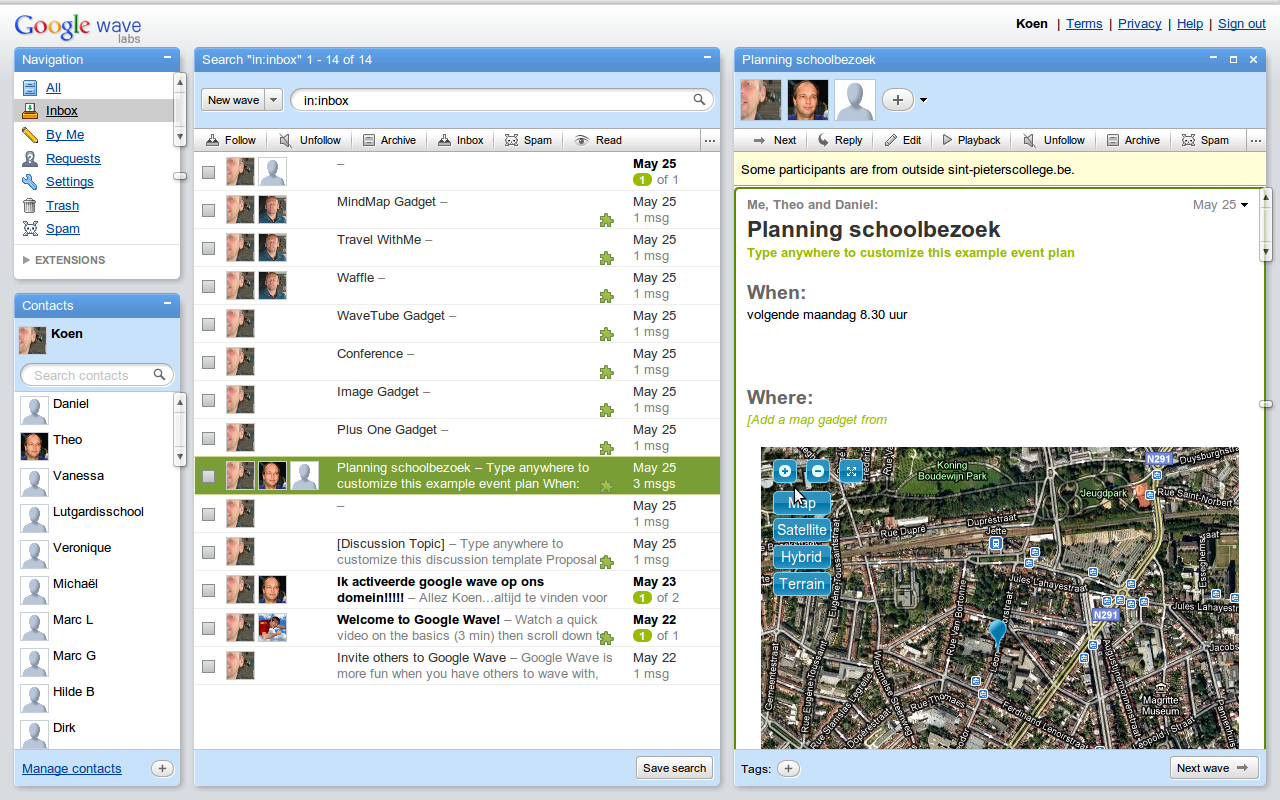
Task: Click Spam in the search panel toolbar
Action: tap(528, 140)
